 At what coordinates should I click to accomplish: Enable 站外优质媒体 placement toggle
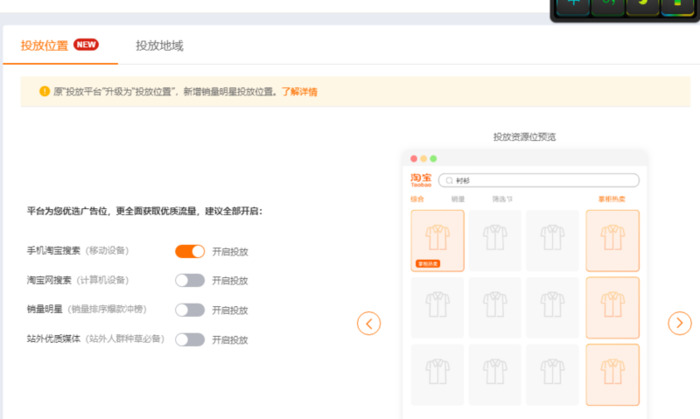pos(189,339)
